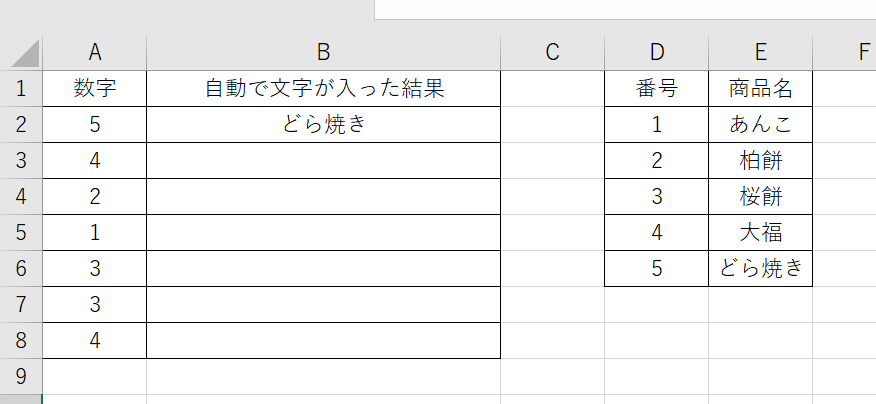Select cell E2 containing あんこ

(x=760, y=125)
